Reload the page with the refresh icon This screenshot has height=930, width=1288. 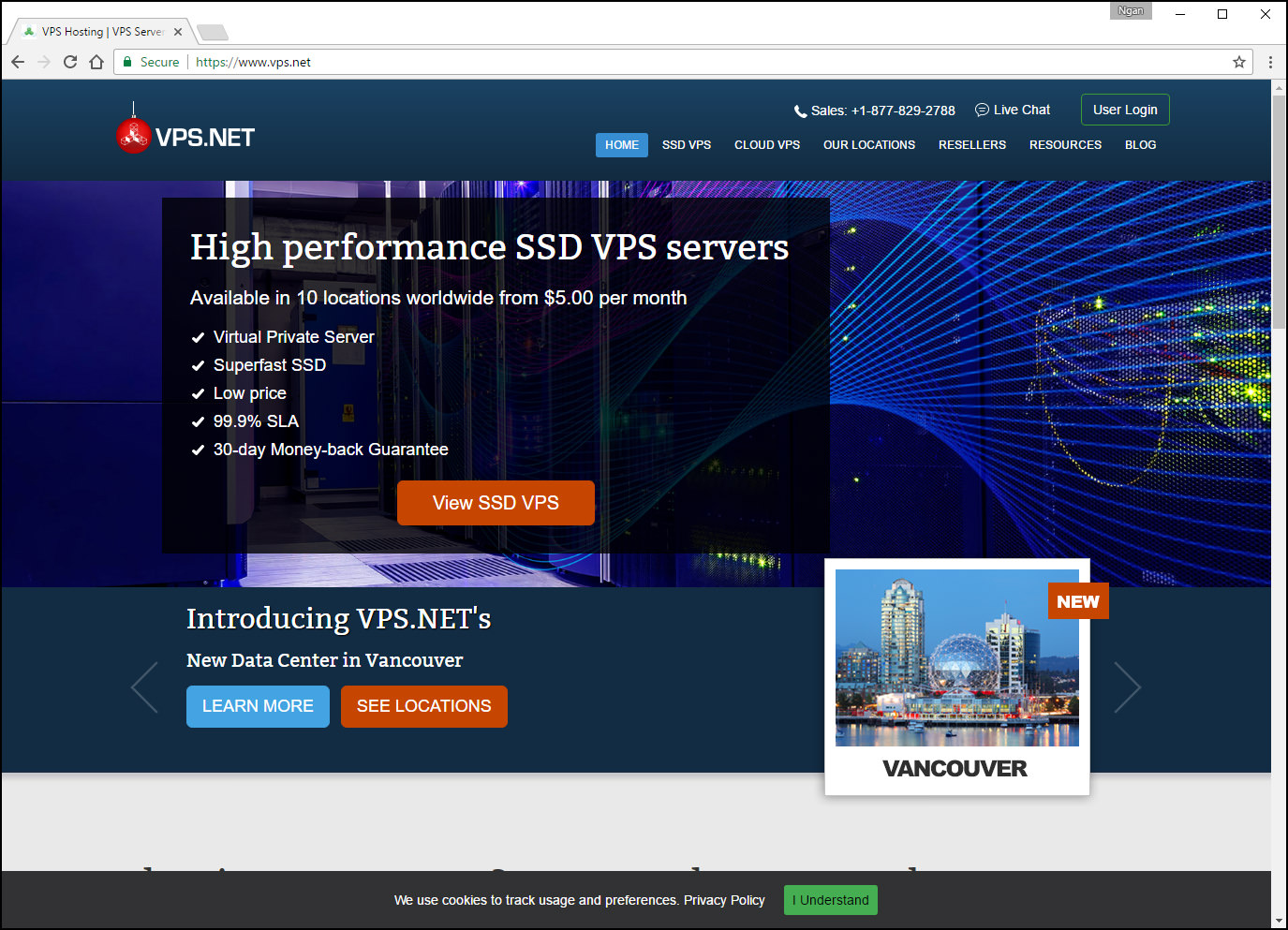pyautogui.click(x=70, y=62)
